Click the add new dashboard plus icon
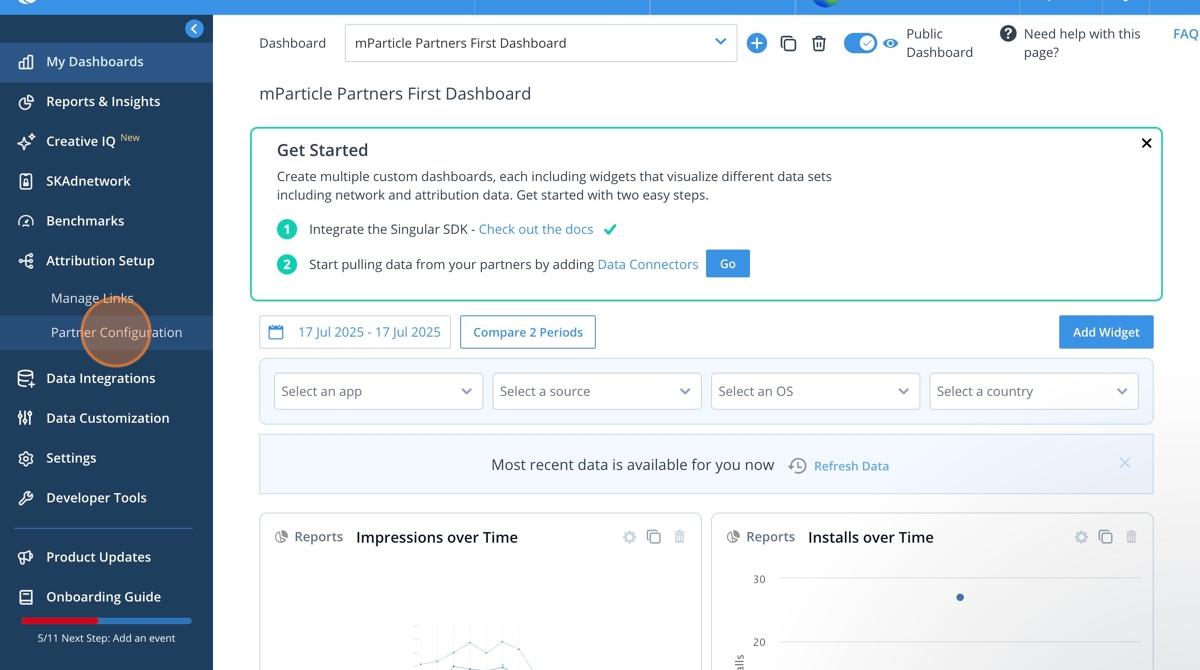 757,43
